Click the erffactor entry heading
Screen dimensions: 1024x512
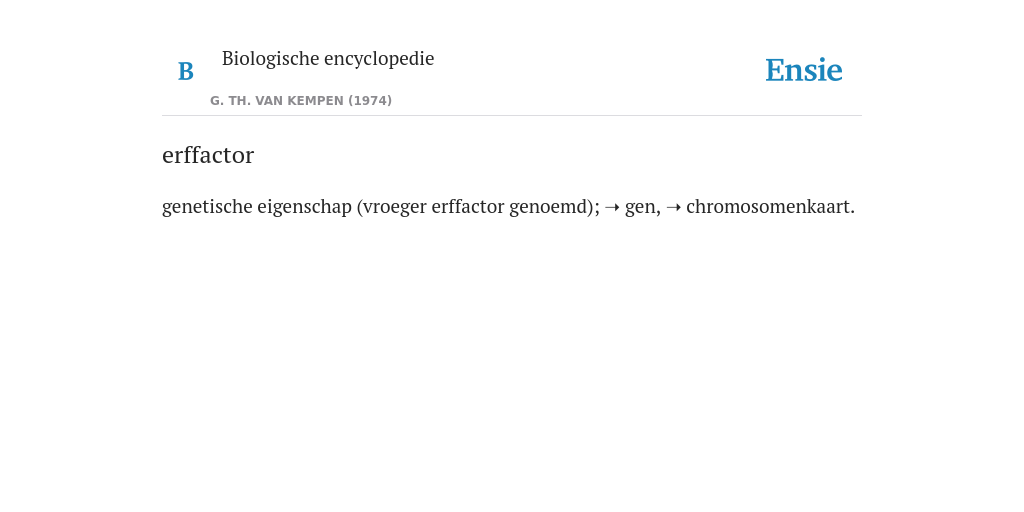pyautogui.click(x=208, y=155)
